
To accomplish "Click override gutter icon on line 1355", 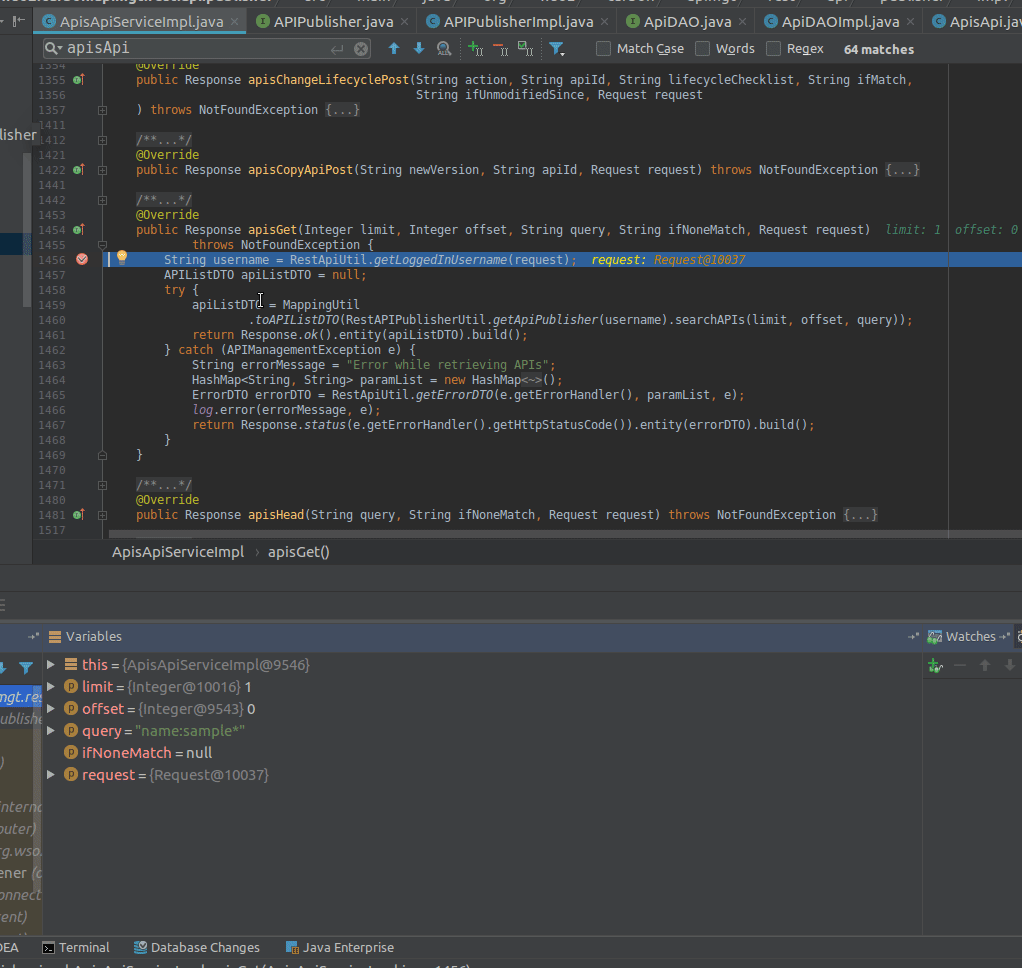I will [78, 80].
